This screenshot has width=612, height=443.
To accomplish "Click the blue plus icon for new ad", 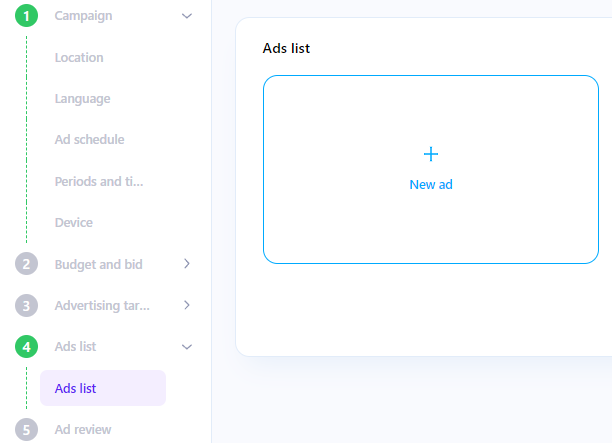I will [431, 154].
